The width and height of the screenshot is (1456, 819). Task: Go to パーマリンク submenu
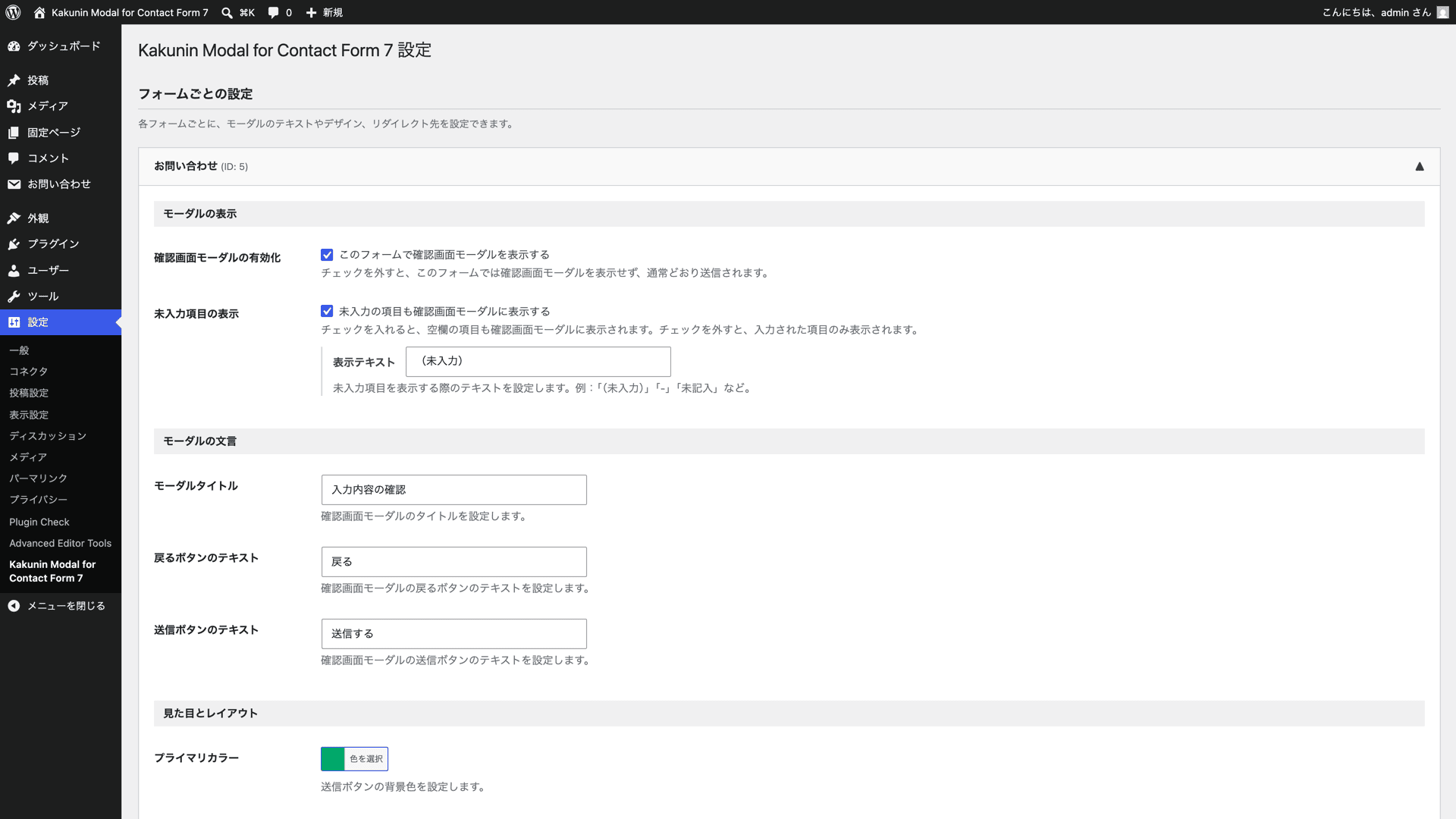(x=38, y=479)
